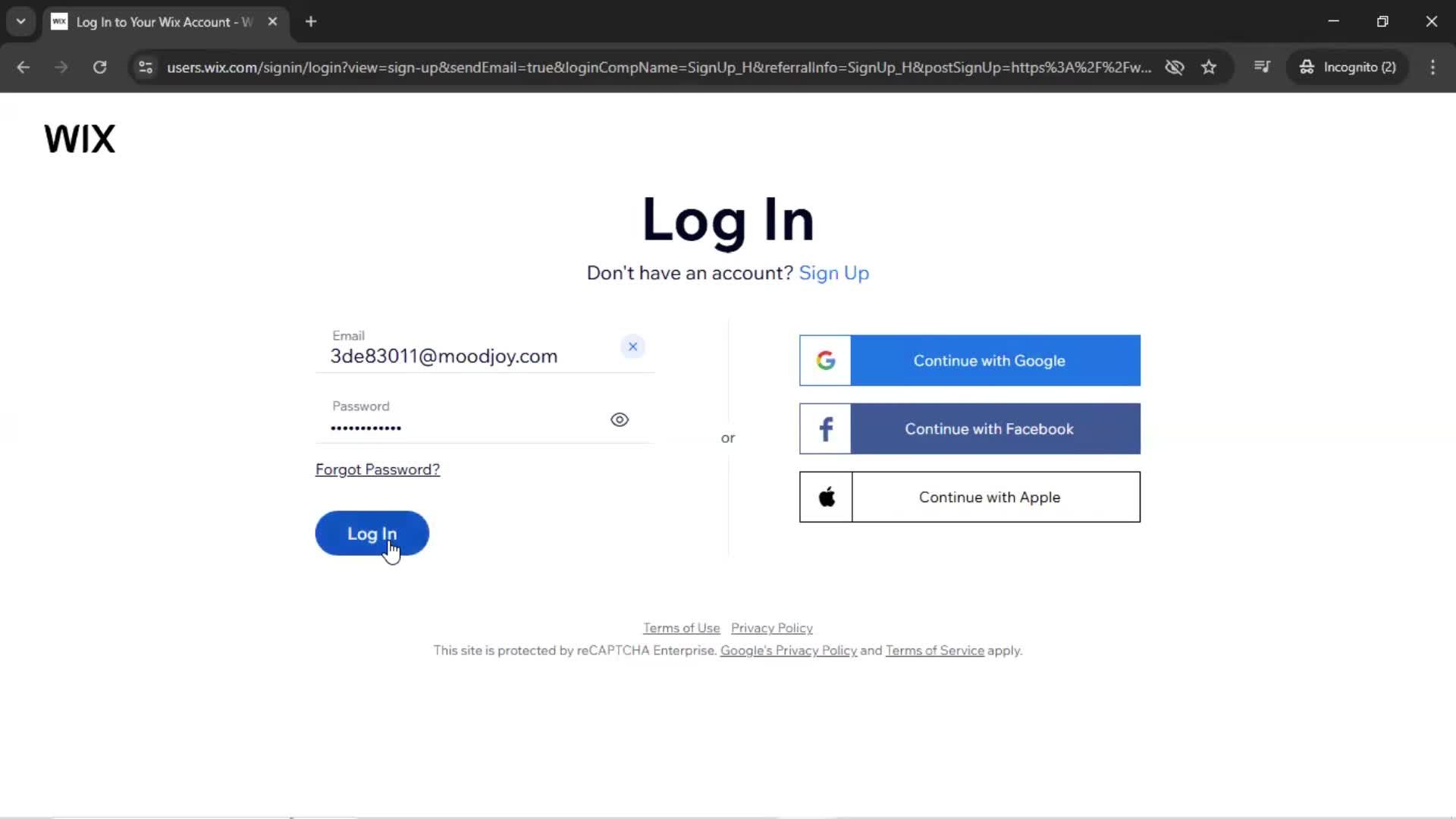This screenshot has width=1456, height=819.
Task: Click the Google logo icon
Action: pos(826,360)
